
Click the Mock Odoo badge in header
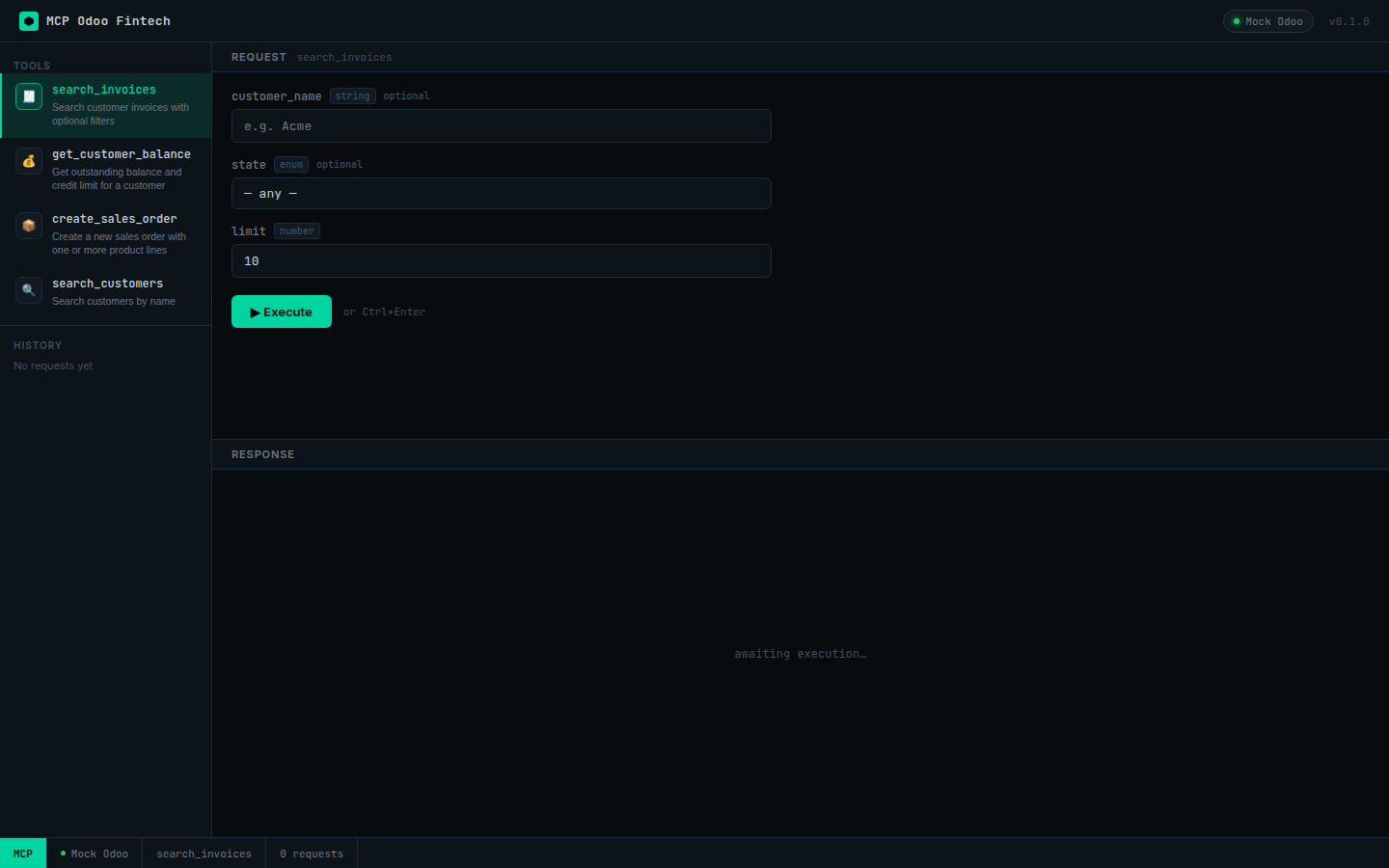click(x=1268, y=21)
